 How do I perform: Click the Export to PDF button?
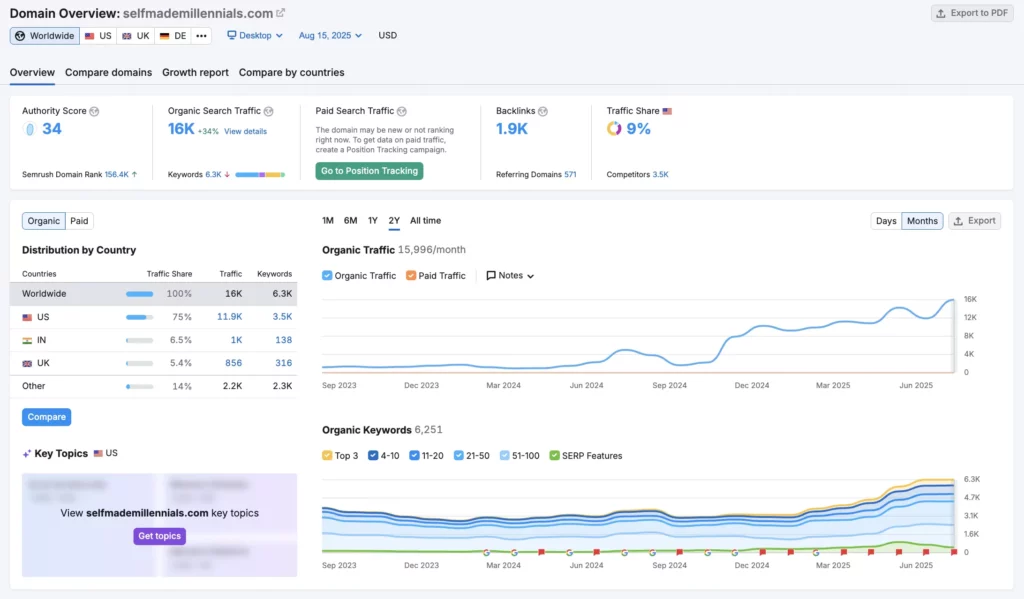pos(970,13)
